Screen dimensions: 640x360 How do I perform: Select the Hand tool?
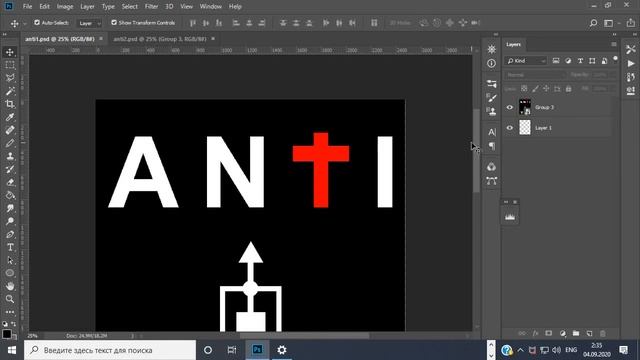(10, 286)
